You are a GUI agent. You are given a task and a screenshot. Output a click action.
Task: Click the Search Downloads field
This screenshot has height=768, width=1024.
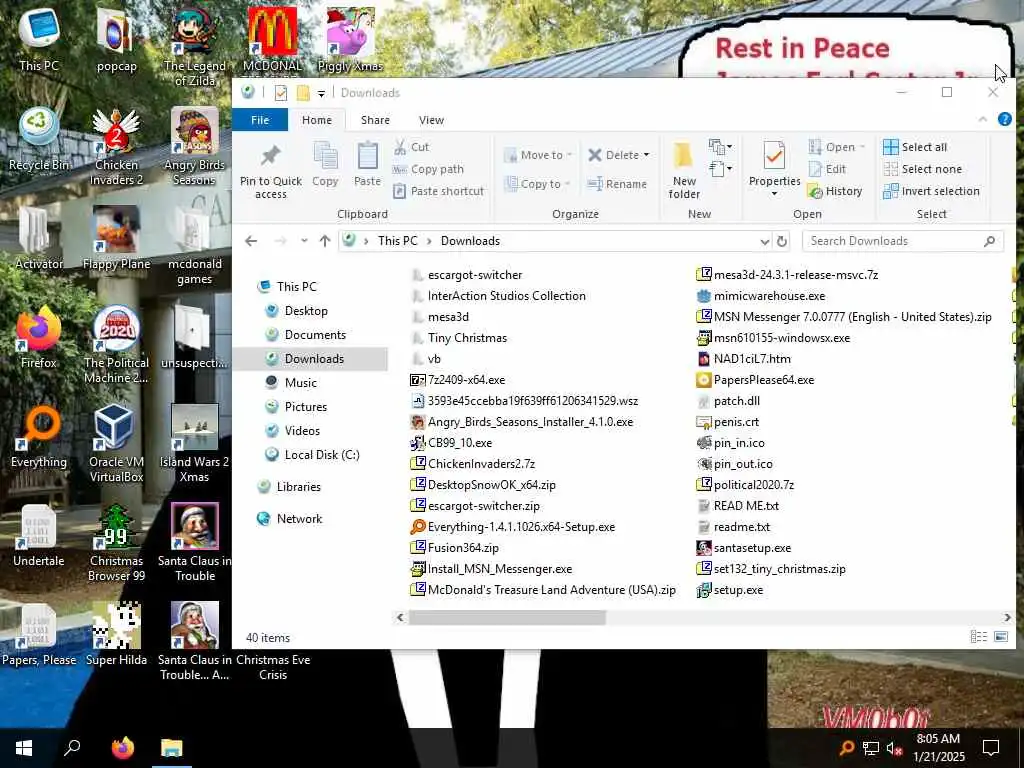click(903, 241)
